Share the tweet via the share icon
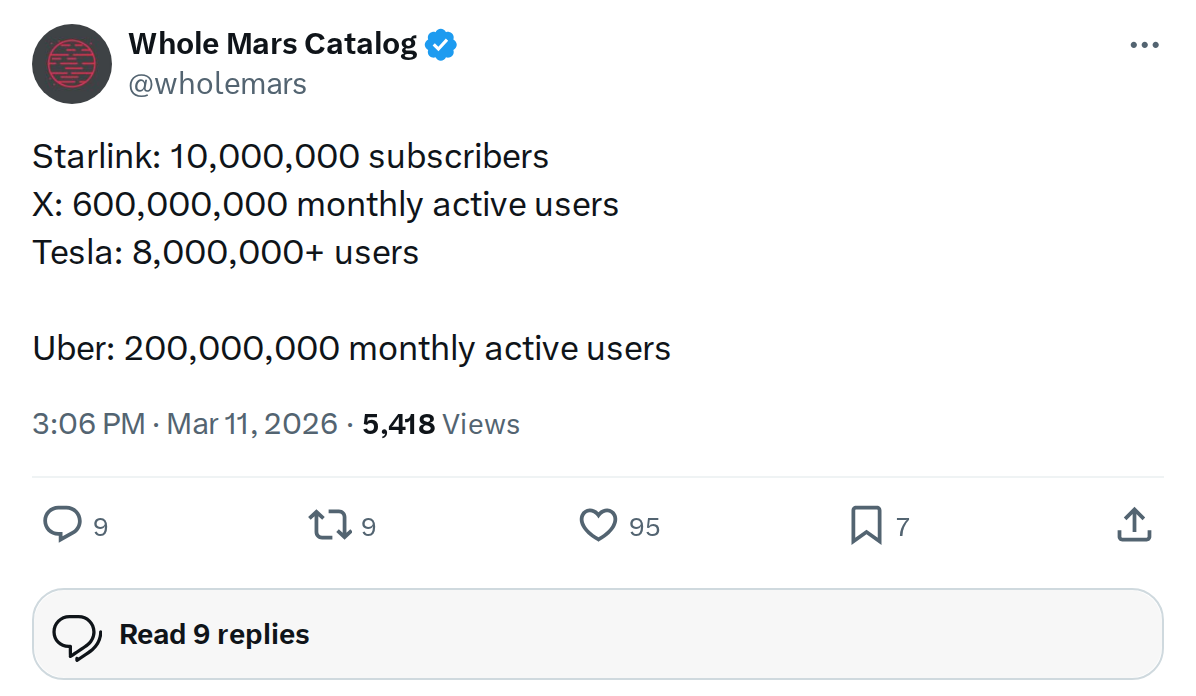This screenshot has width=1196, height=696. [x=1133, y=525]
